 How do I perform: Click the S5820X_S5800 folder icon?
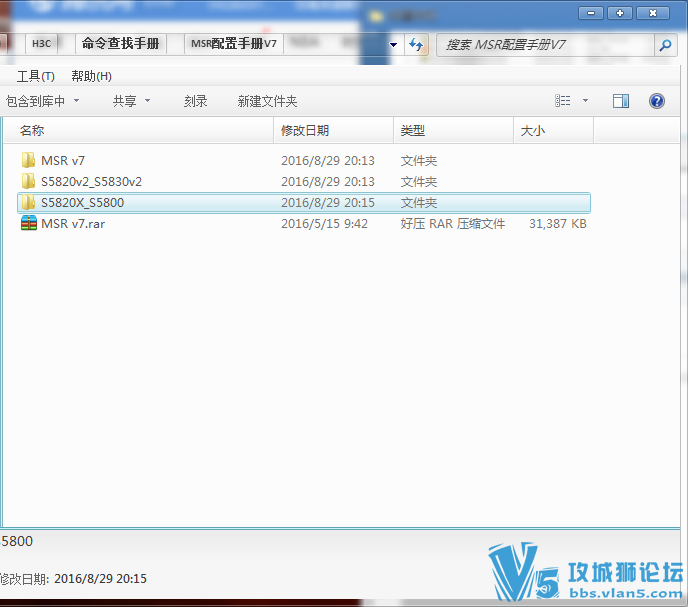29,202
